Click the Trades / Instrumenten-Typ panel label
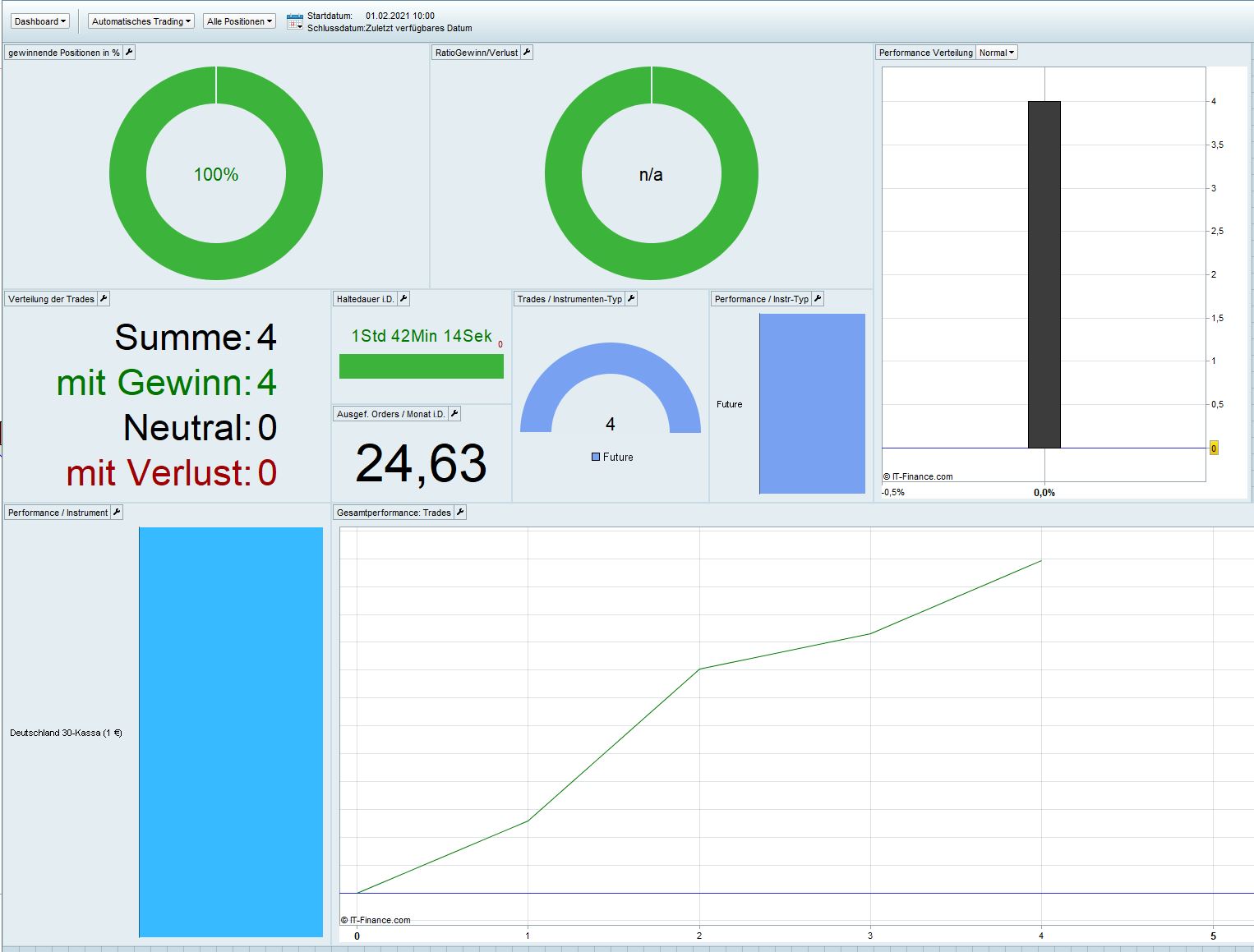Viewport: 1254px width, 952px height. tap(569, 299)
